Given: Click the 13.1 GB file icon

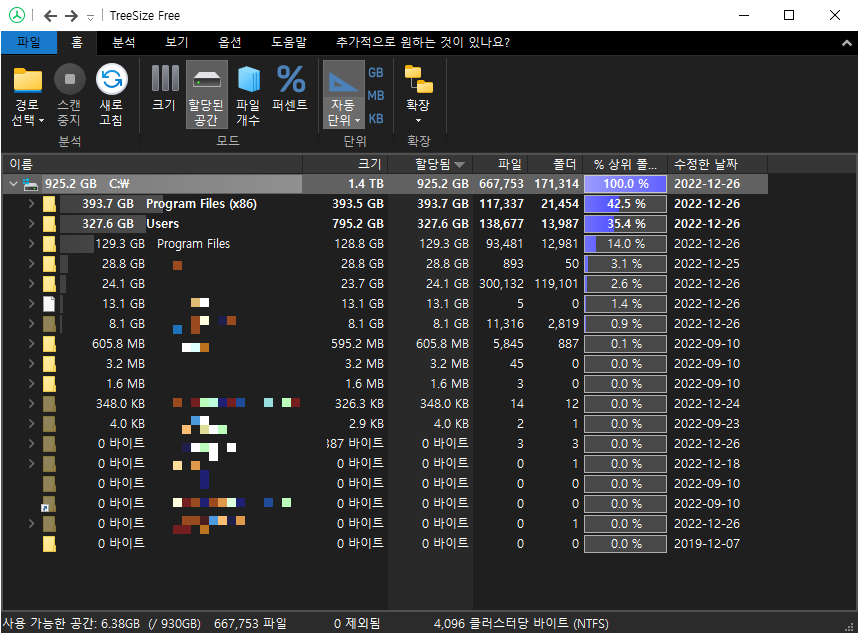Looking at the screenshot, I should pos(49,304).
